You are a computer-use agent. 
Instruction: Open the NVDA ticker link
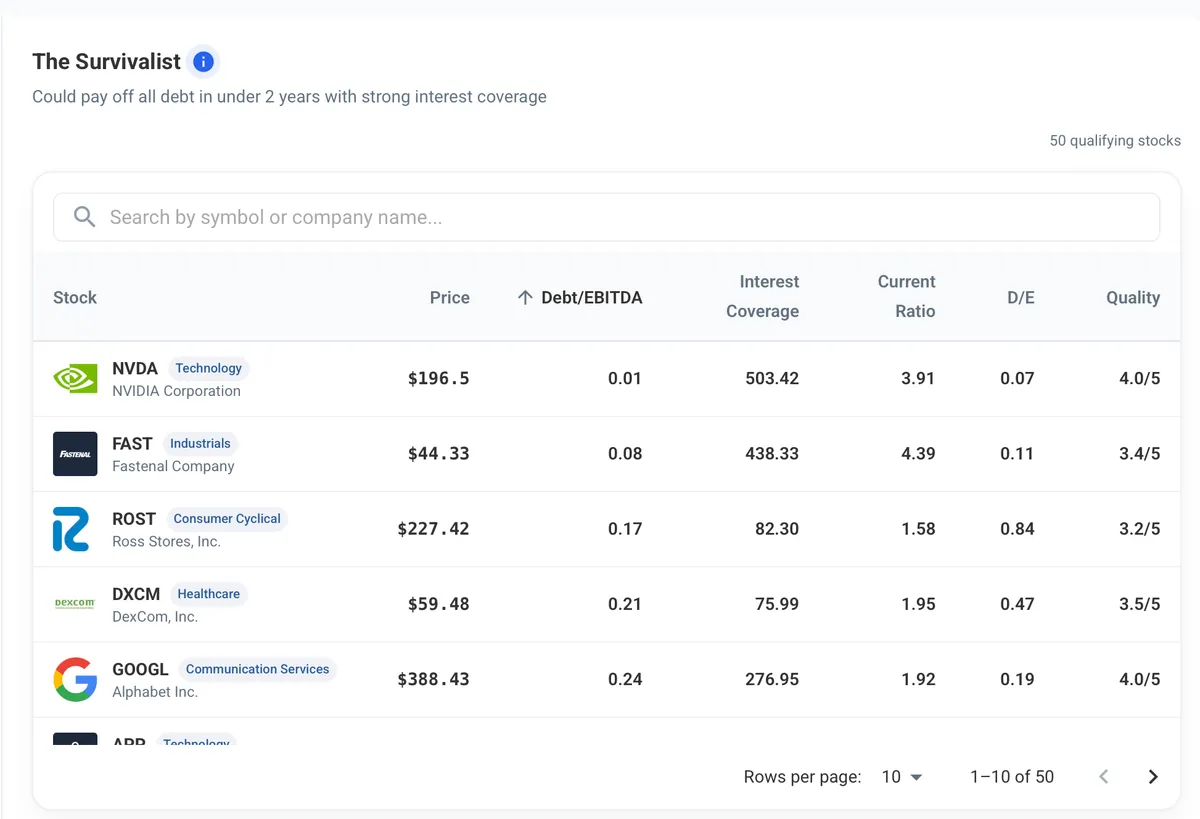point(135,368)
